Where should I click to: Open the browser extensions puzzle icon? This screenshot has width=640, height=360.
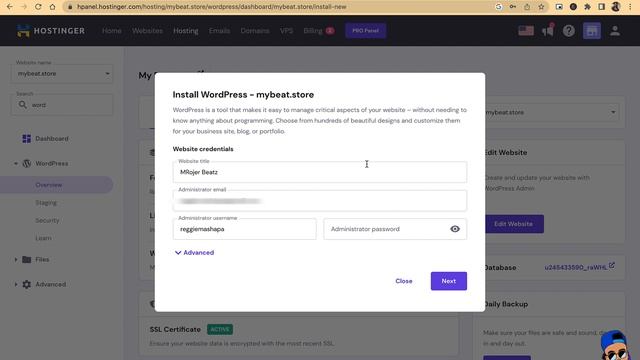pyautogui.click(x=587, y=7)
